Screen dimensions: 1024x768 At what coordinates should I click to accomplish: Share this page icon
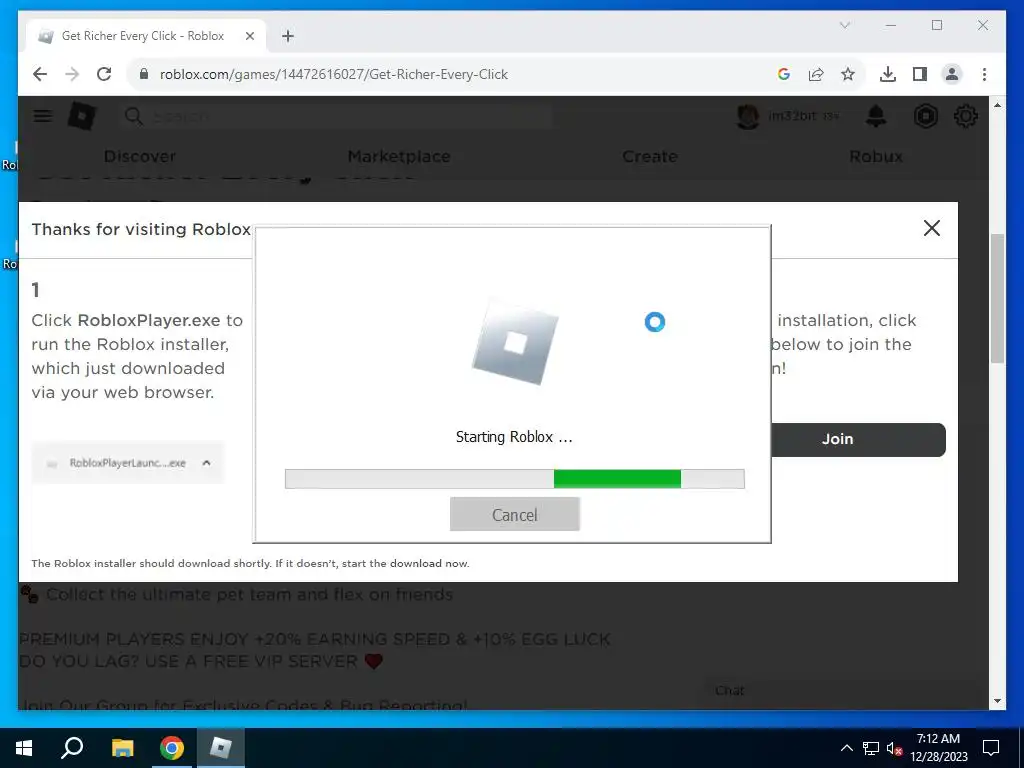(x=816, y=74)
